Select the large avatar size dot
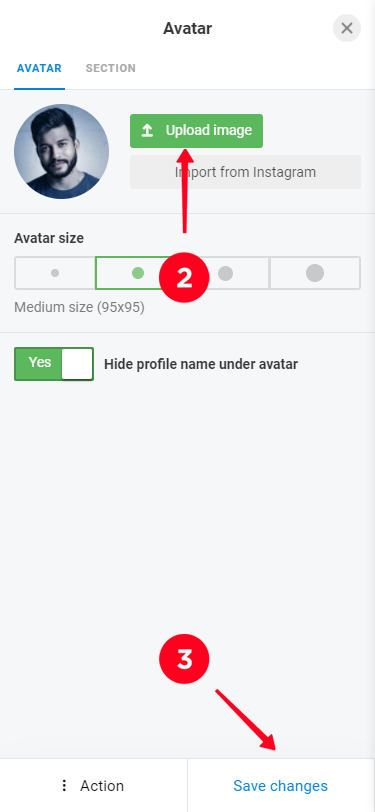This screenshot has width=375, height=812. [225, 273]
